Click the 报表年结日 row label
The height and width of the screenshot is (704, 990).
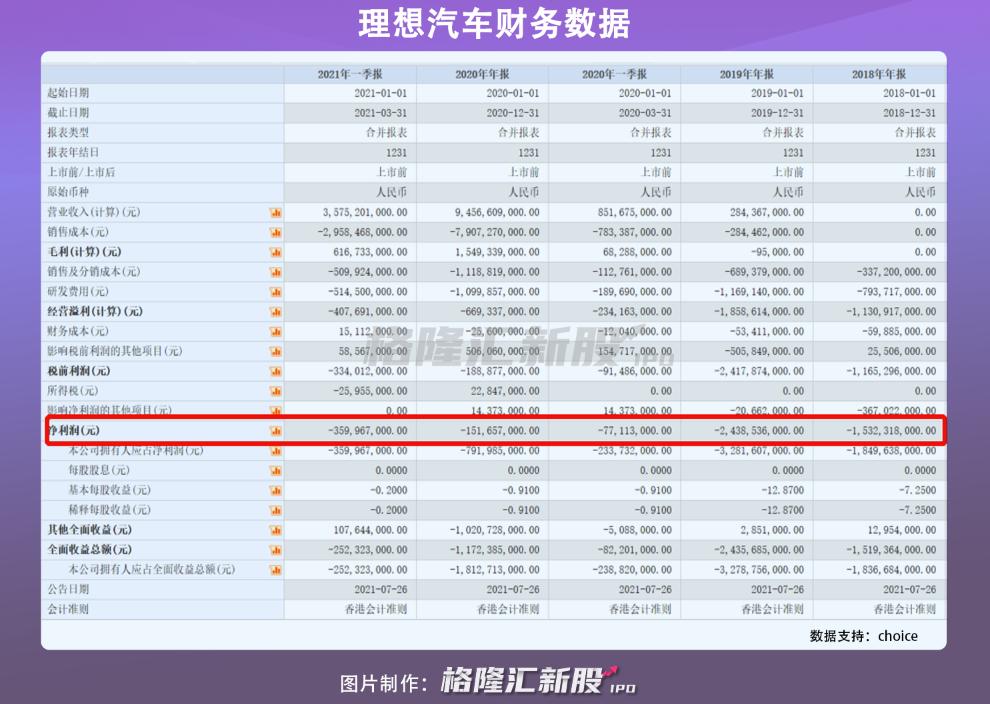point(73,153)
